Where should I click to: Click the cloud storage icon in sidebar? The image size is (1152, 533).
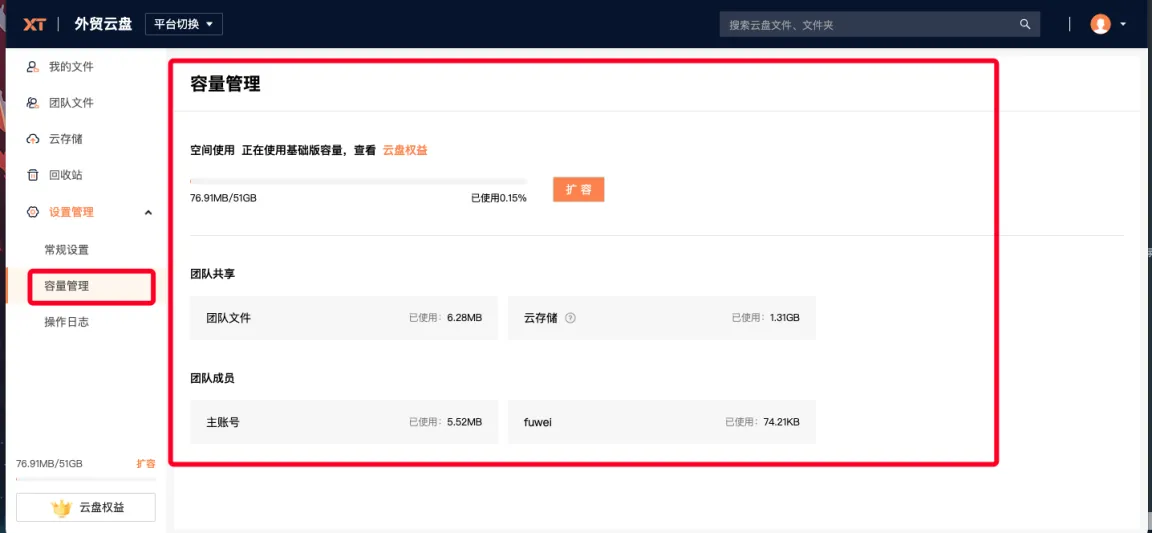[x=33, y=139]
